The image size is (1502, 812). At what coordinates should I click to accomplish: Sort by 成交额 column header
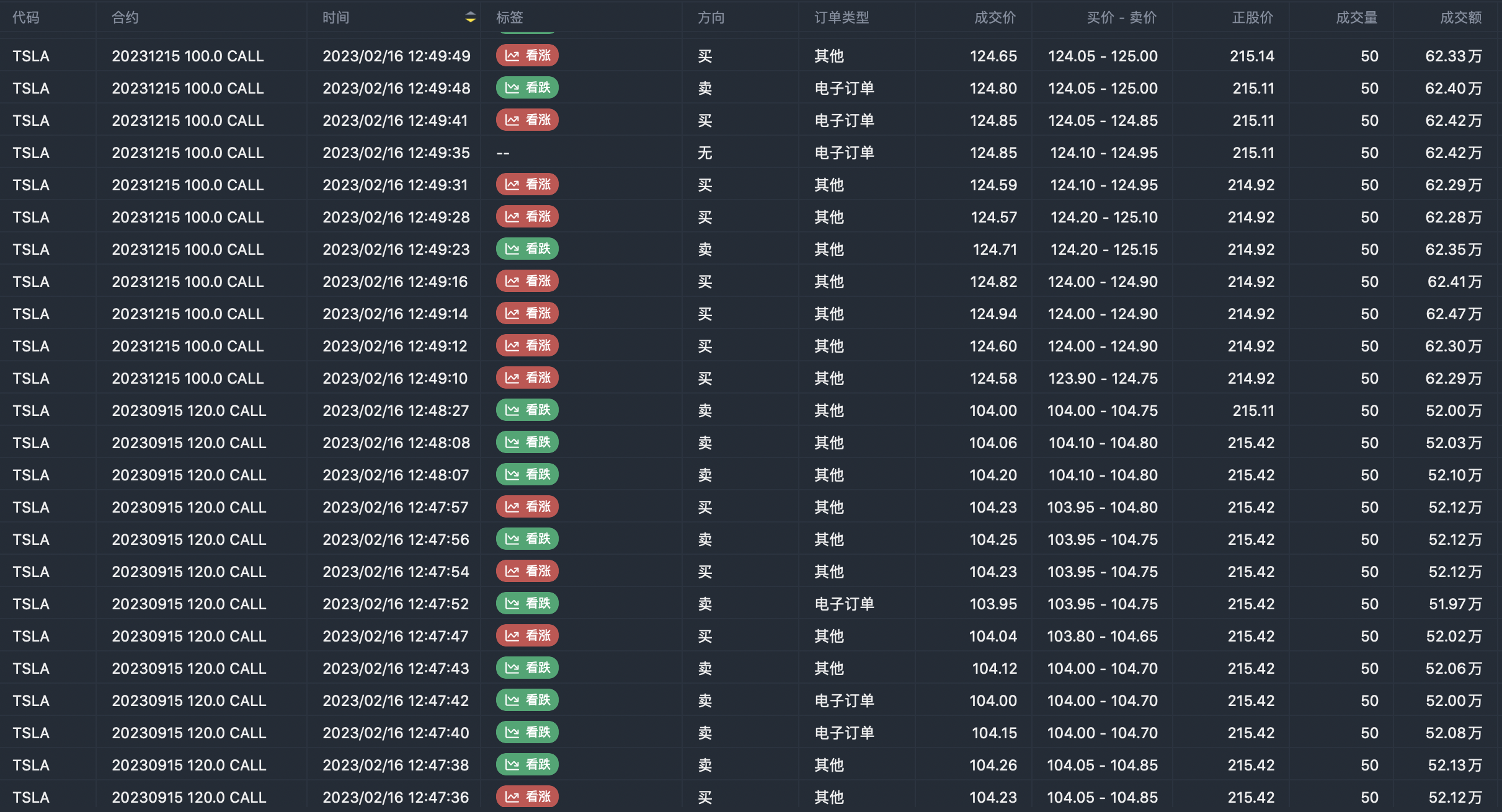pos(1460,17)
